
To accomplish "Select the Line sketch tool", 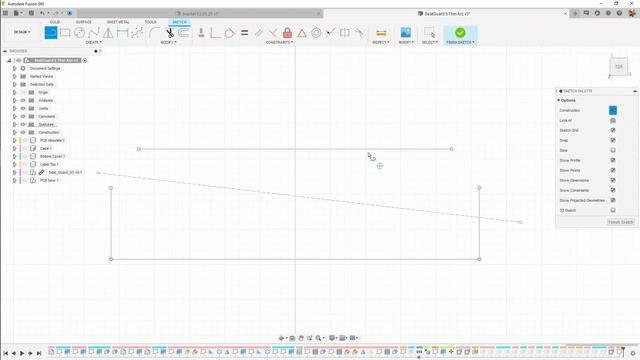I will coord(51,33).
